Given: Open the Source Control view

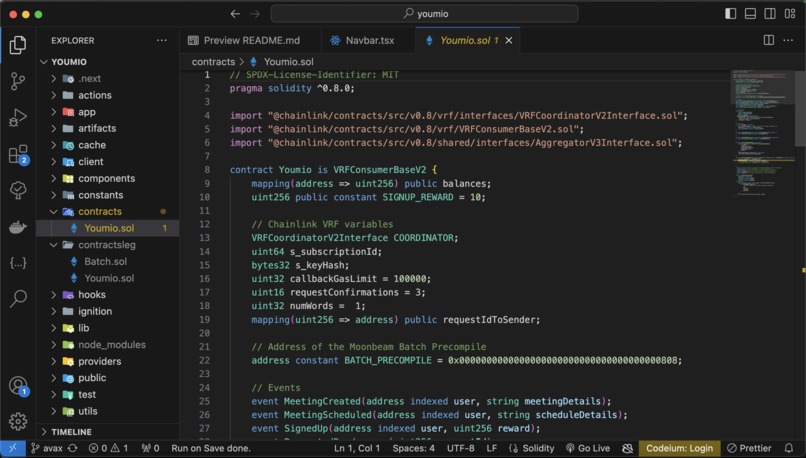Looking at the screenshot, I should 18,81.
